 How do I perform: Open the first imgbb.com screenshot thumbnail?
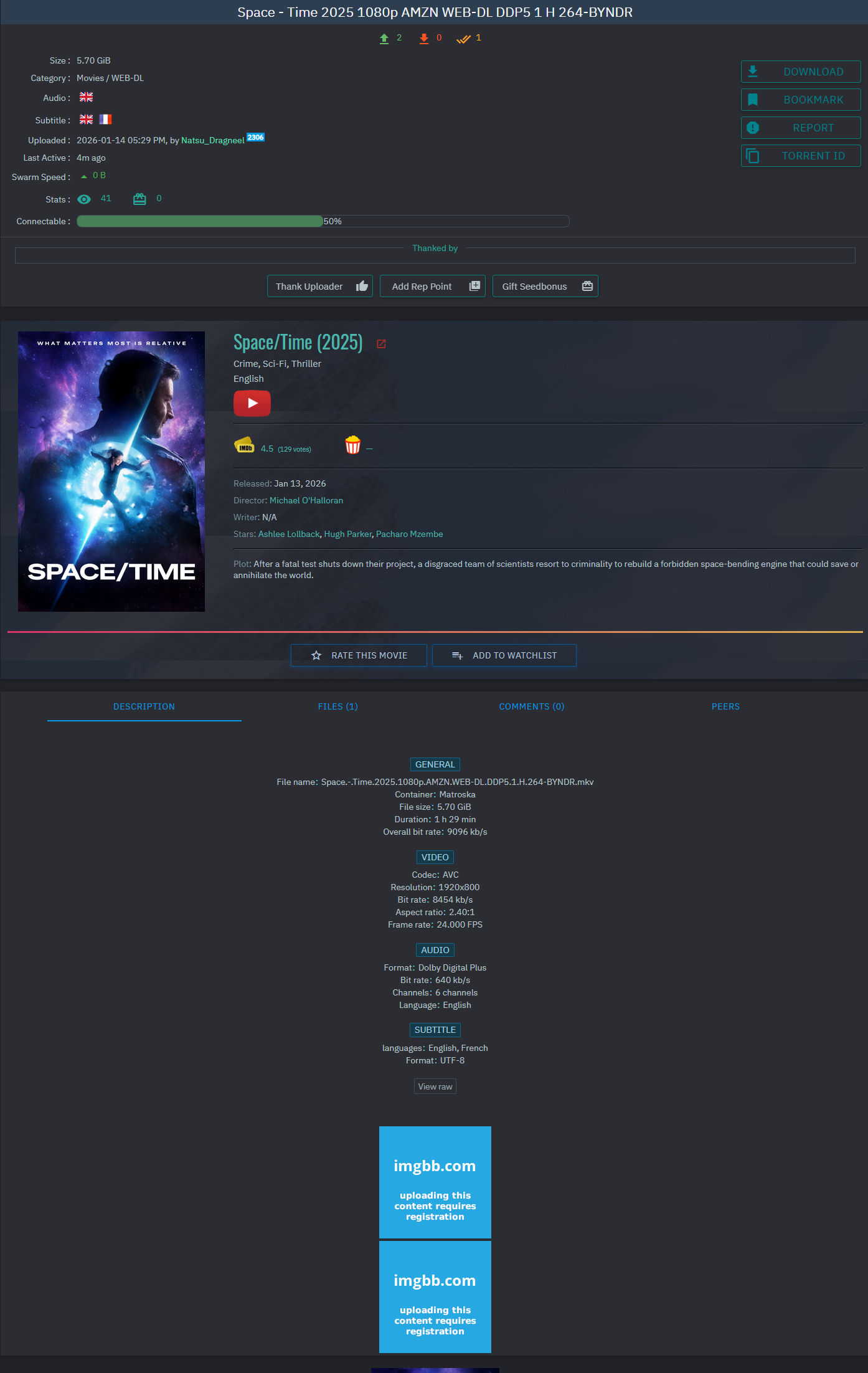[x=435, y=1182]
